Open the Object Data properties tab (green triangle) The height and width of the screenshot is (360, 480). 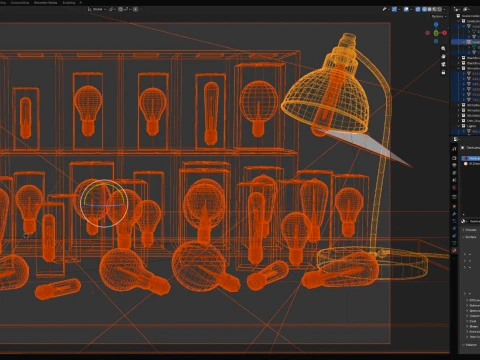click(454, 243)
